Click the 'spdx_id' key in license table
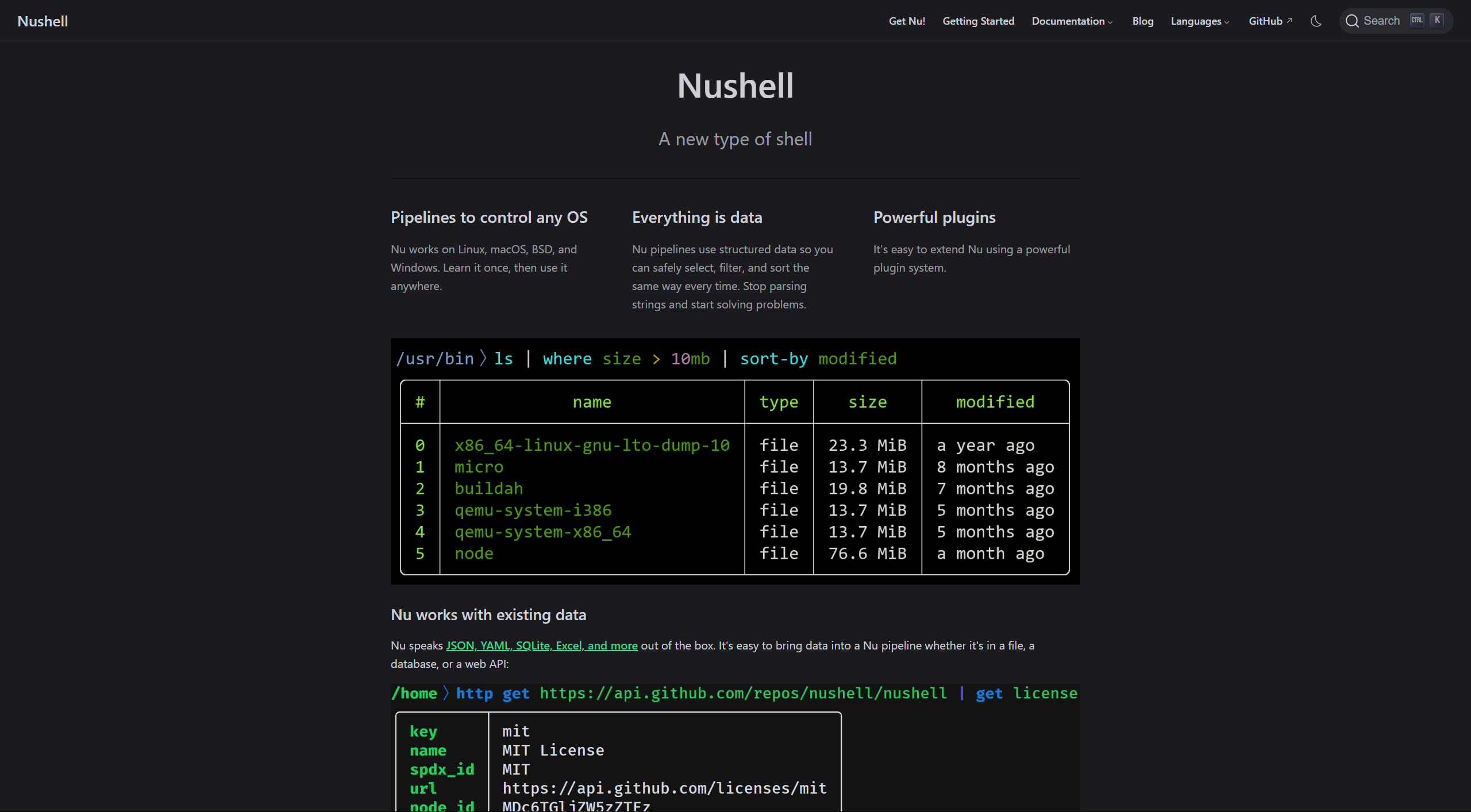Image resolution: width=1471 pixels, height=812 pixels. click(442, 770)
